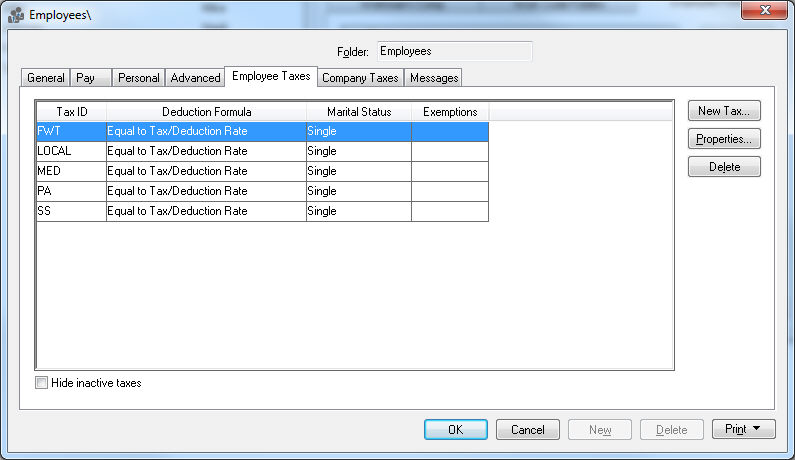Switch to the General tab

pyautogui.click(x=46, y=78)
